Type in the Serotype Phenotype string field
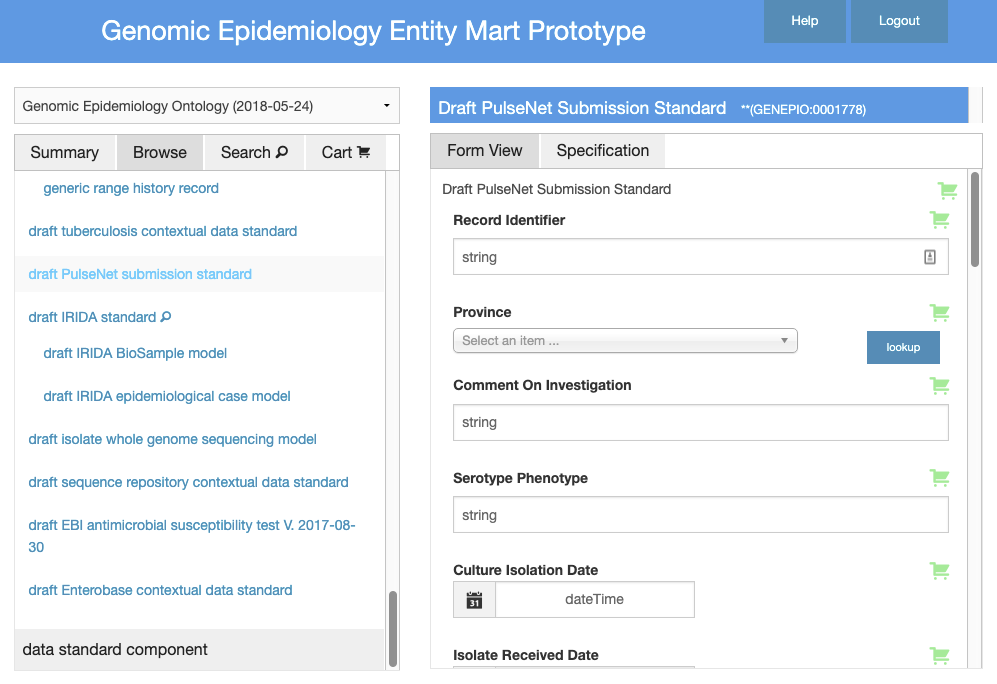Viewport: 997px width, 684px height. tap(700, 515)
